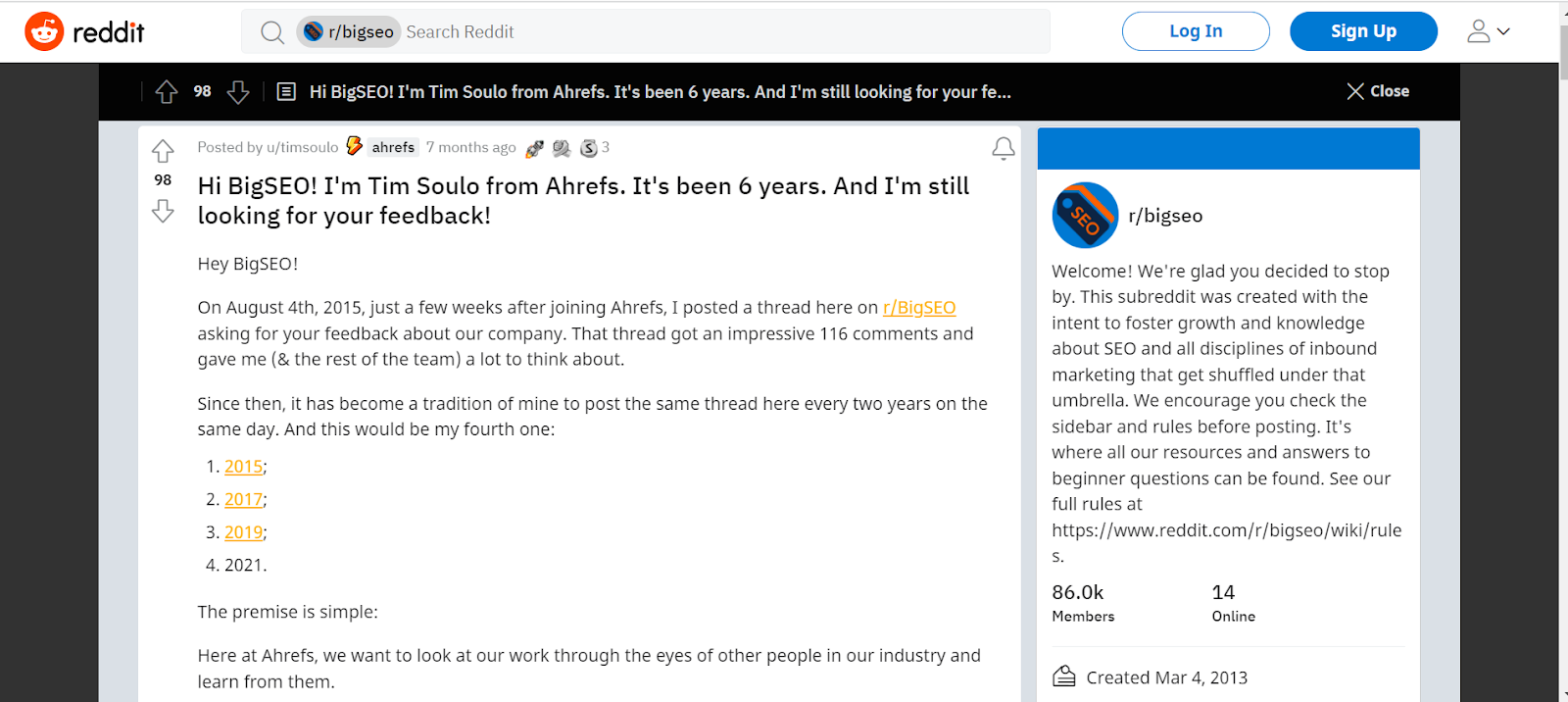
Task: Click the rocket award icon
Action: (534, 148)
